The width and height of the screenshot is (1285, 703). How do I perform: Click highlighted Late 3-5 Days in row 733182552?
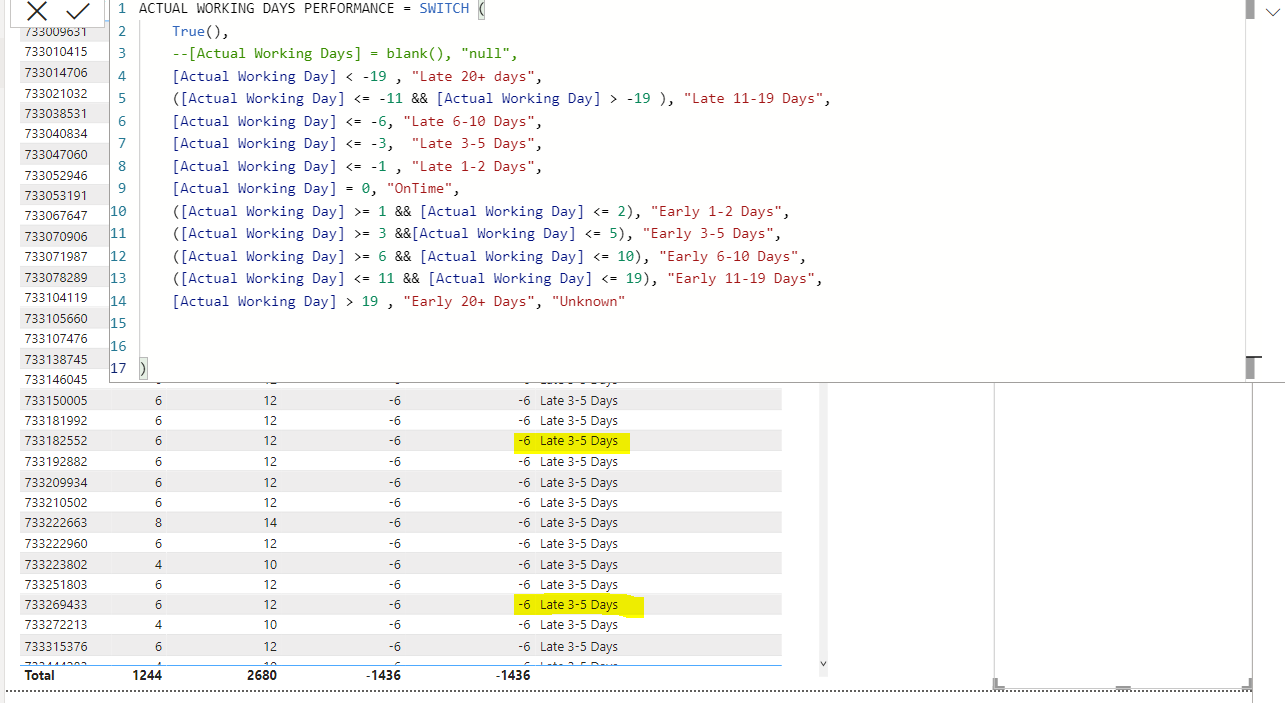pos(579,441)
